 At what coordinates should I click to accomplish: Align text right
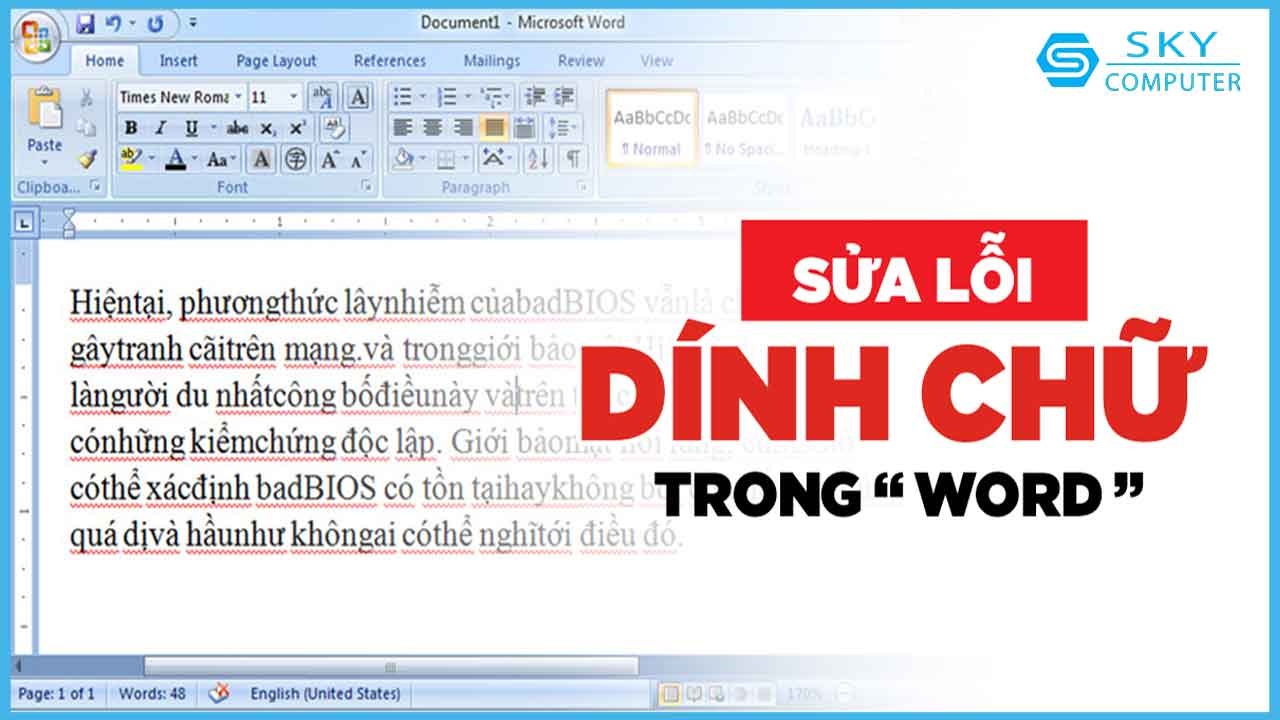pyautogui.click(x=462, y=128)
